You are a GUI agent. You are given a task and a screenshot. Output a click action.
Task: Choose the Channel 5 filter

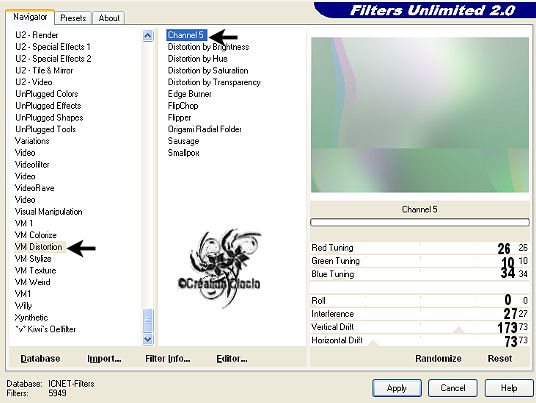pos(186,35)
